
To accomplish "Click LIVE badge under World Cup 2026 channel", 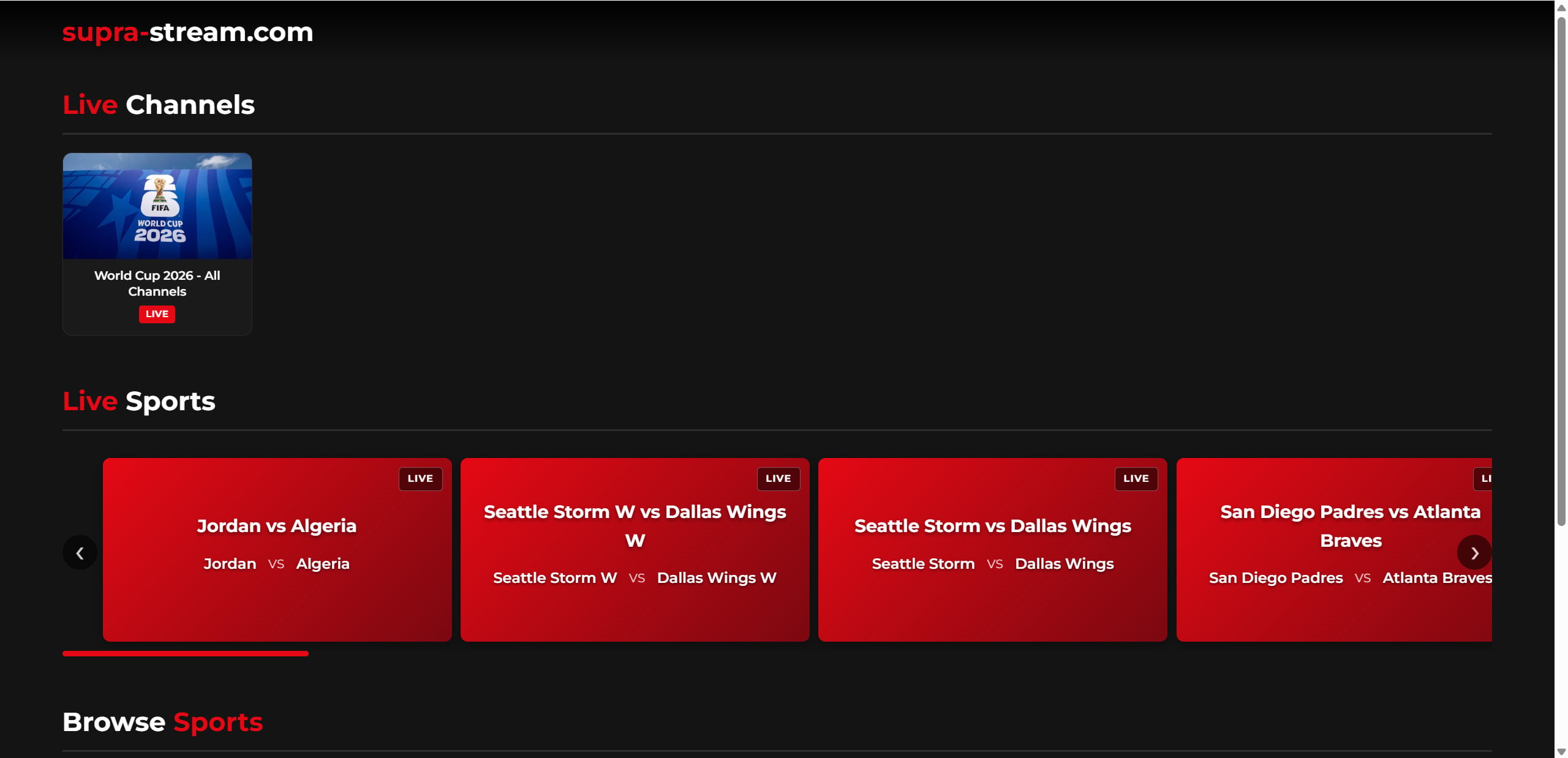I will tap(157, 314).
